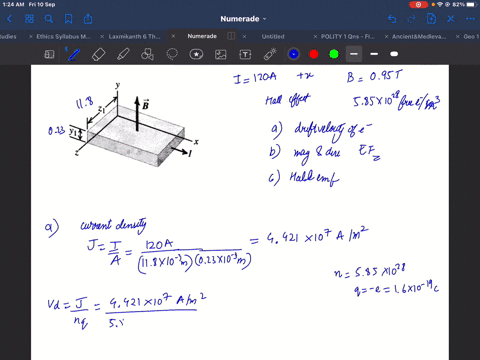This screenshot has height=360, width=480.
Task: Choose the thin stroke width
Action: coord(354,54)
